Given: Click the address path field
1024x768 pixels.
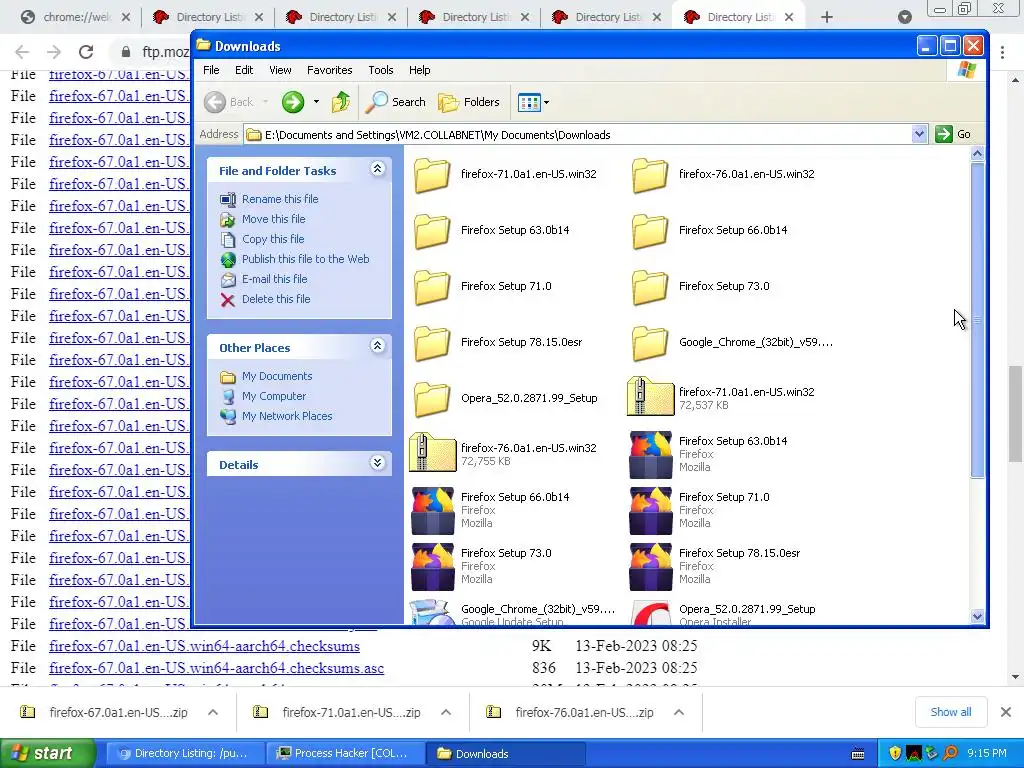Looking at the screenshot, I should click(578, 135).
